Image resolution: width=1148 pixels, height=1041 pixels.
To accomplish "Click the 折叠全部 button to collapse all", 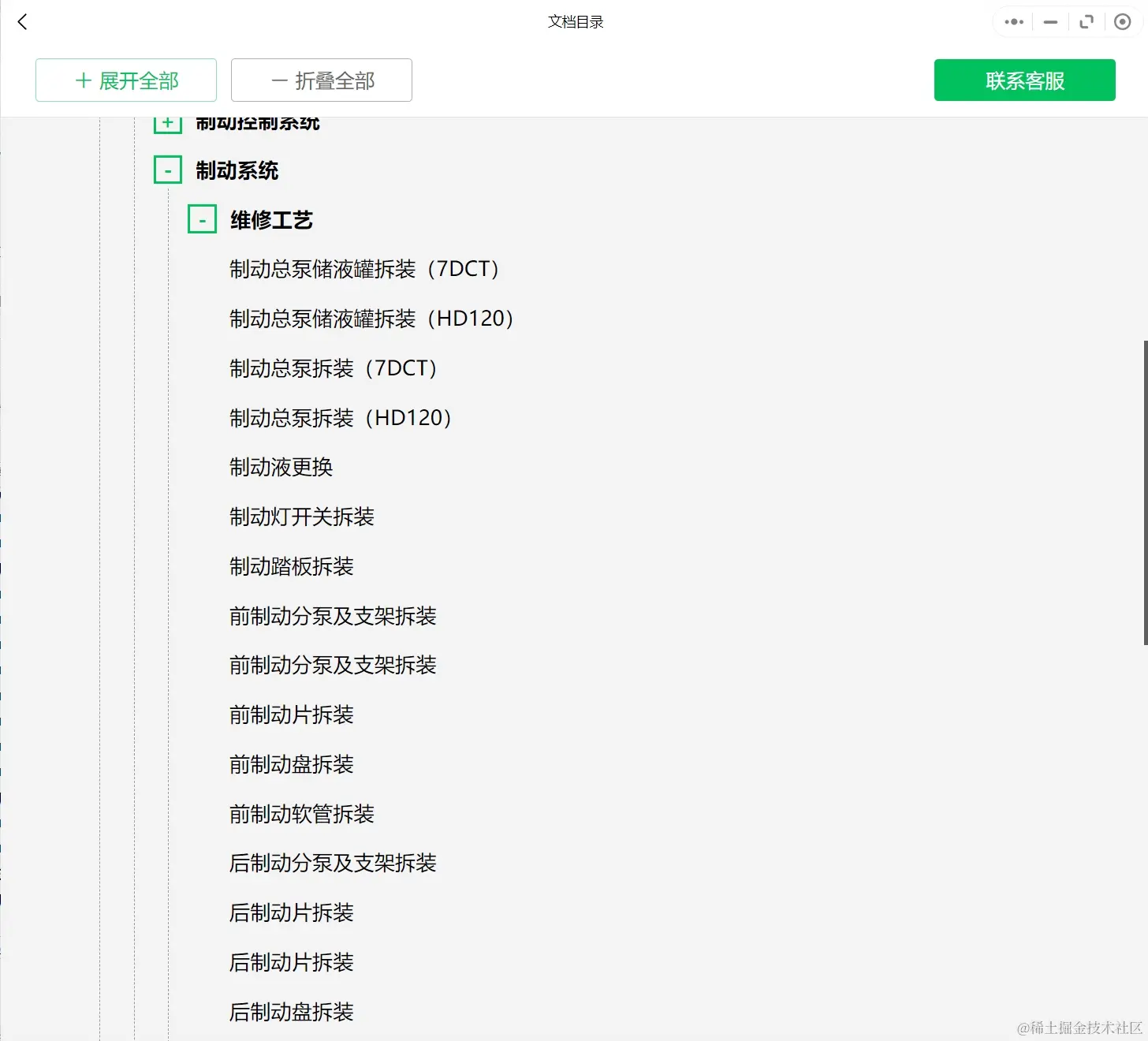I will point(321,80).
